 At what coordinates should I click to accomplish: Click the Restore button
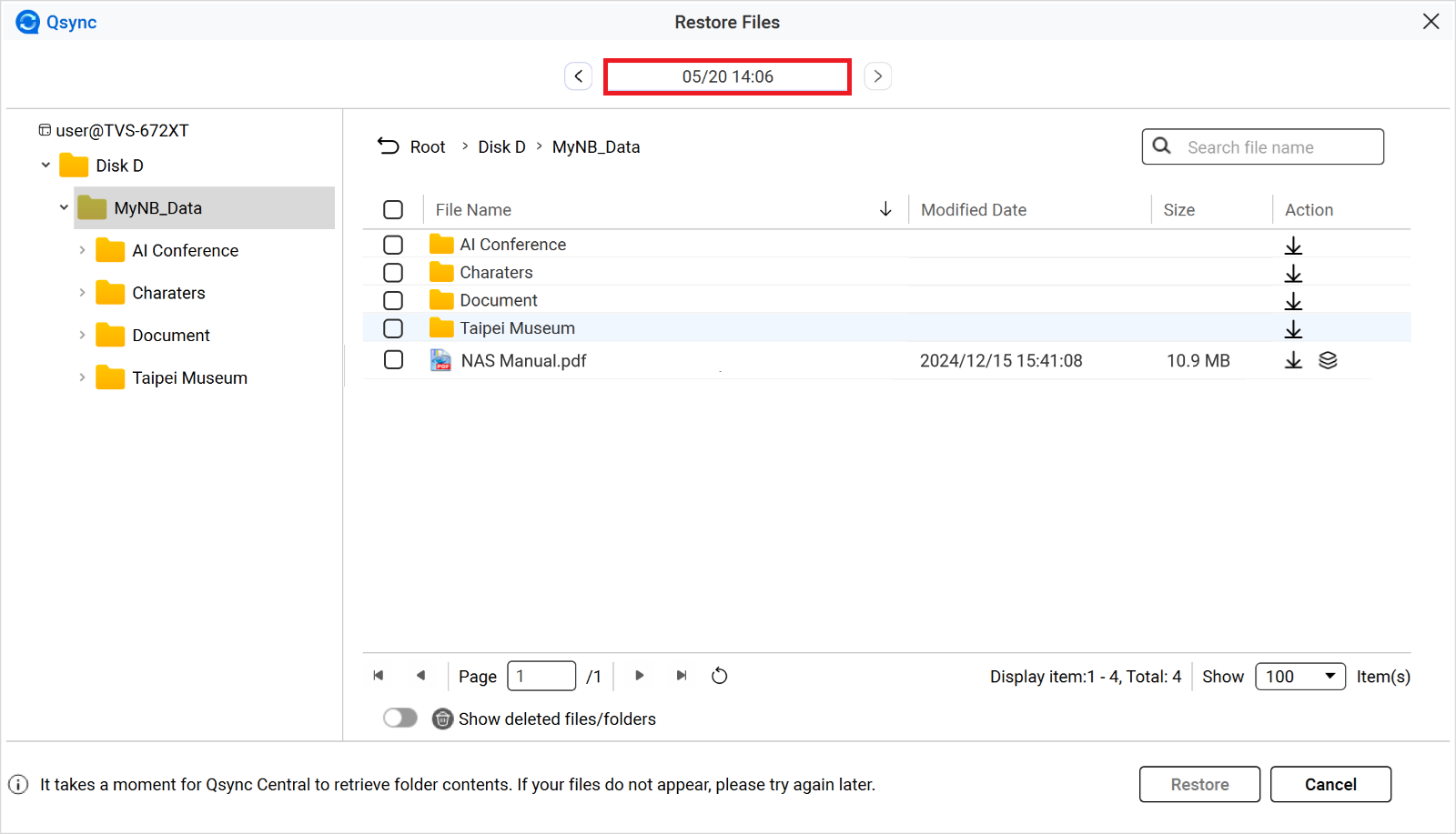click(1199, 784)
